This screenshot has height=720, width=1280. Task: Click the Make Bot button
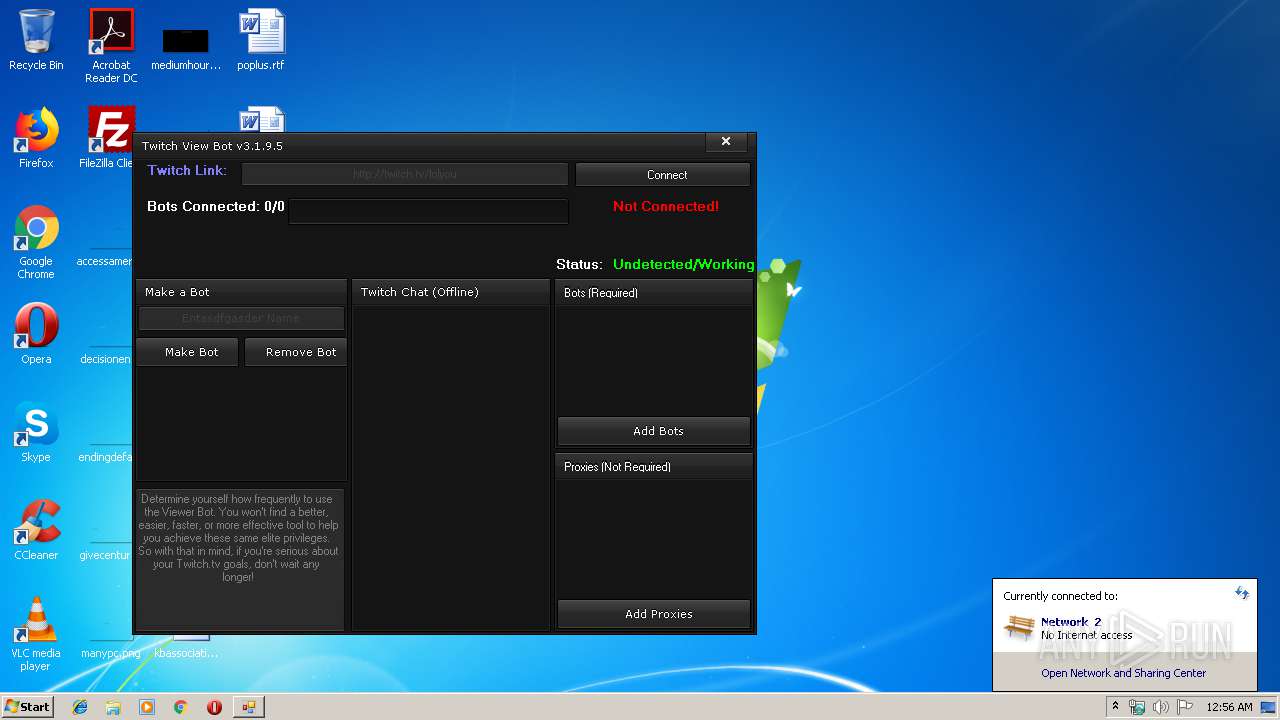pos(188,352)
